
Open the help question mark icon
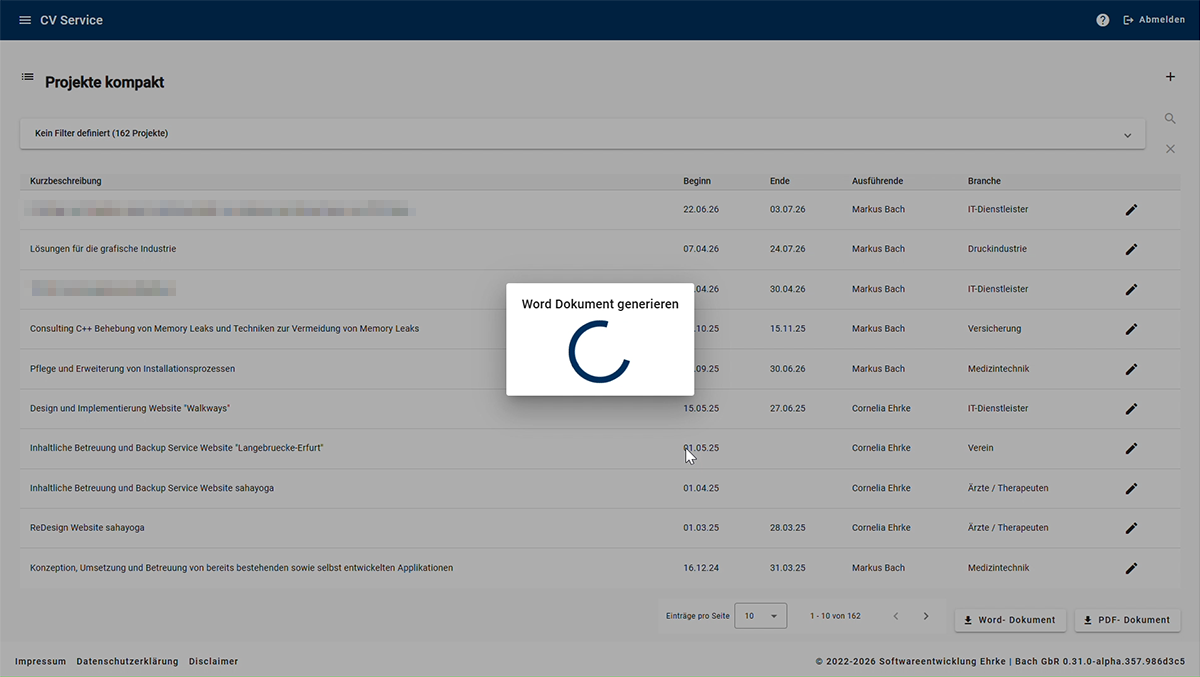tap(1102, 20)
